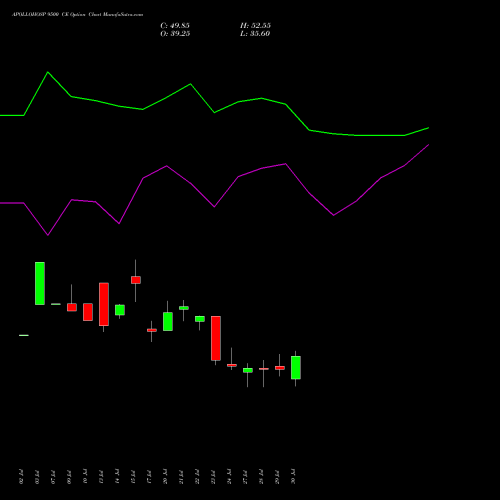Select the last green candle for 30 Jul
The width and height of the screenshot is (500, 500).
coord(296,368)
